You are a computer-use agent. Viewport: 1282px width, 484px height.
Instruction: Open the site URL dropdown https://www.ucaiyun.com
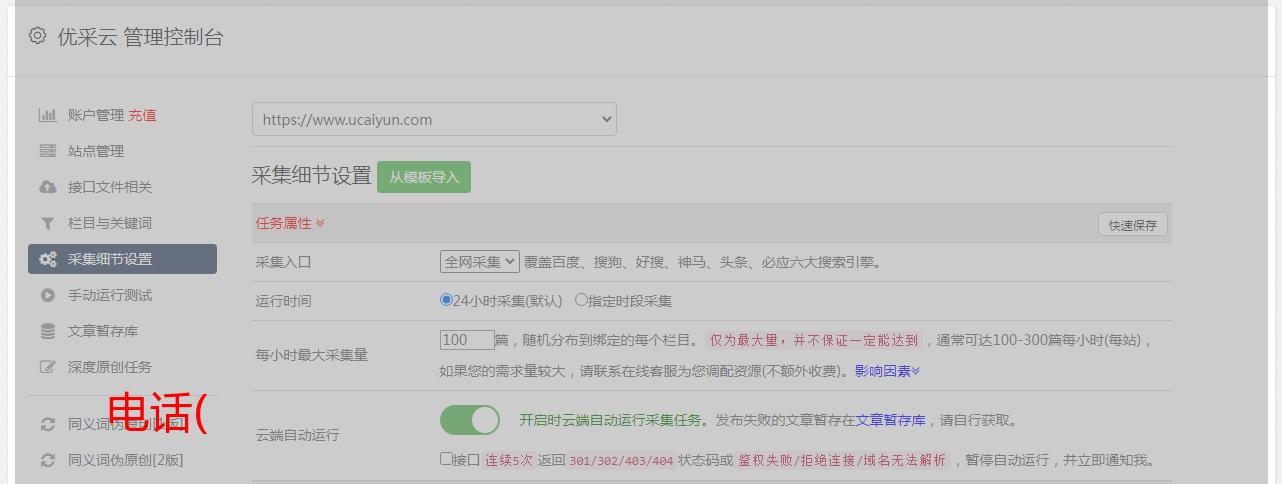click(434, 119)
